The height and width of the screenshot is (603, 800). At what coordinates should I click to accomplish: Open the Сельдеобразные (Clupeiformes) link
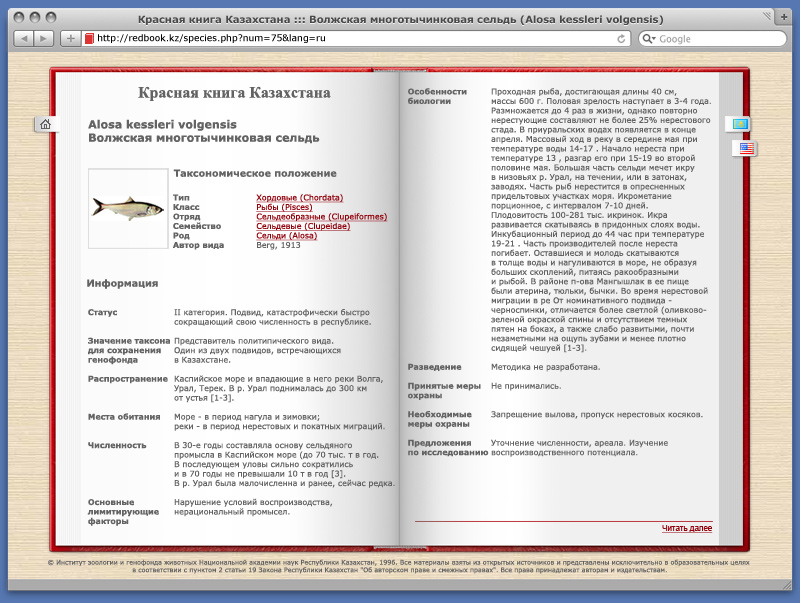321,217
